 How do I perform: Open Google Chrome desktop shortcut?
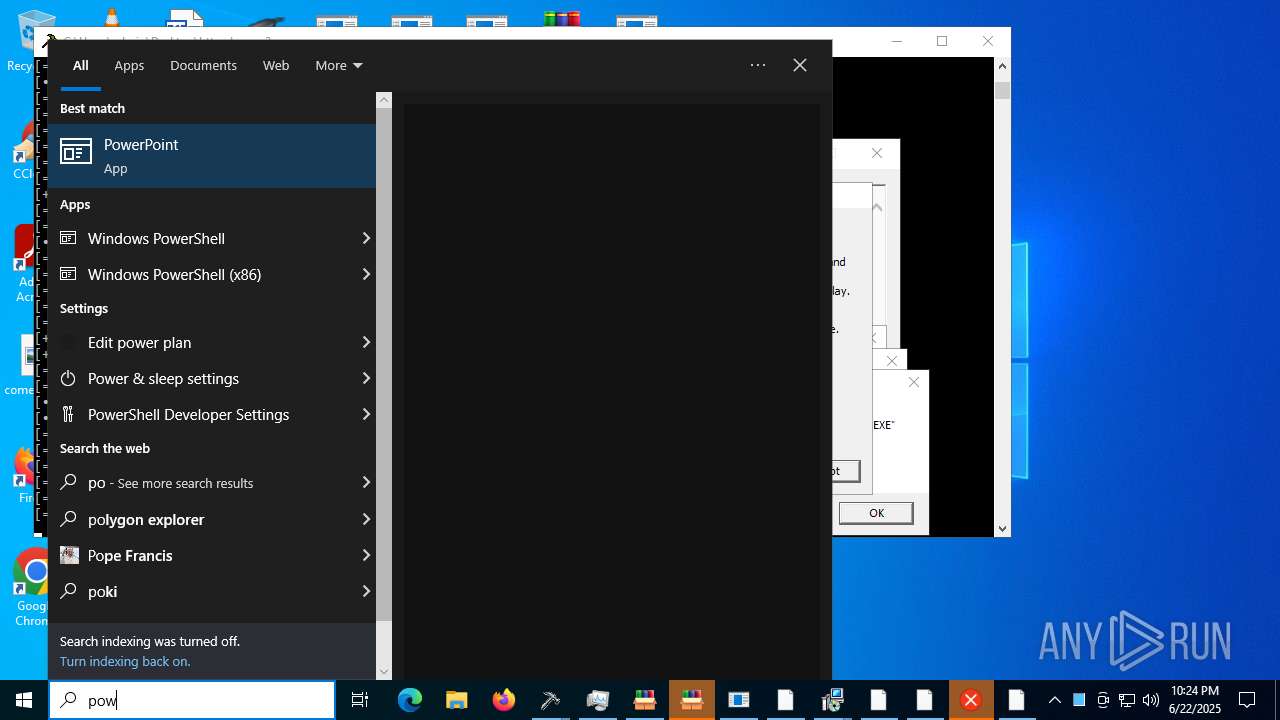32,588
